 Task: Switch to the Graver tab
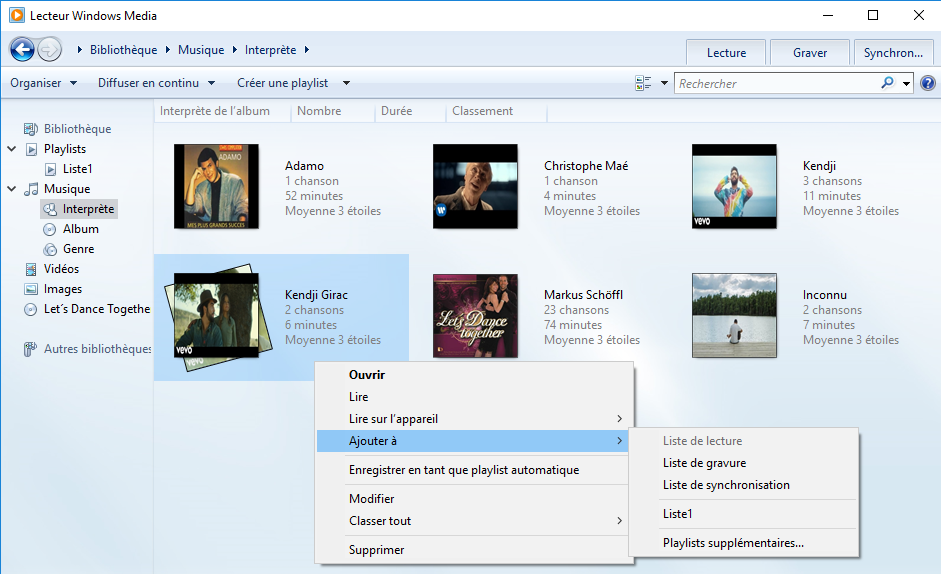click(x=810, y=52)
